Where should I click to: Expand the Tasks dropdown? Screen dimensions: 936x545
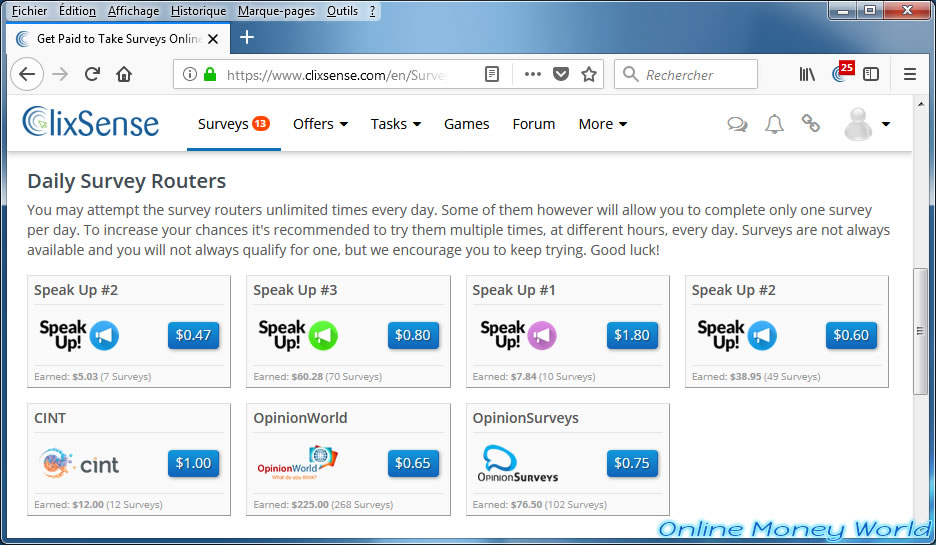(x=396, y=124)
